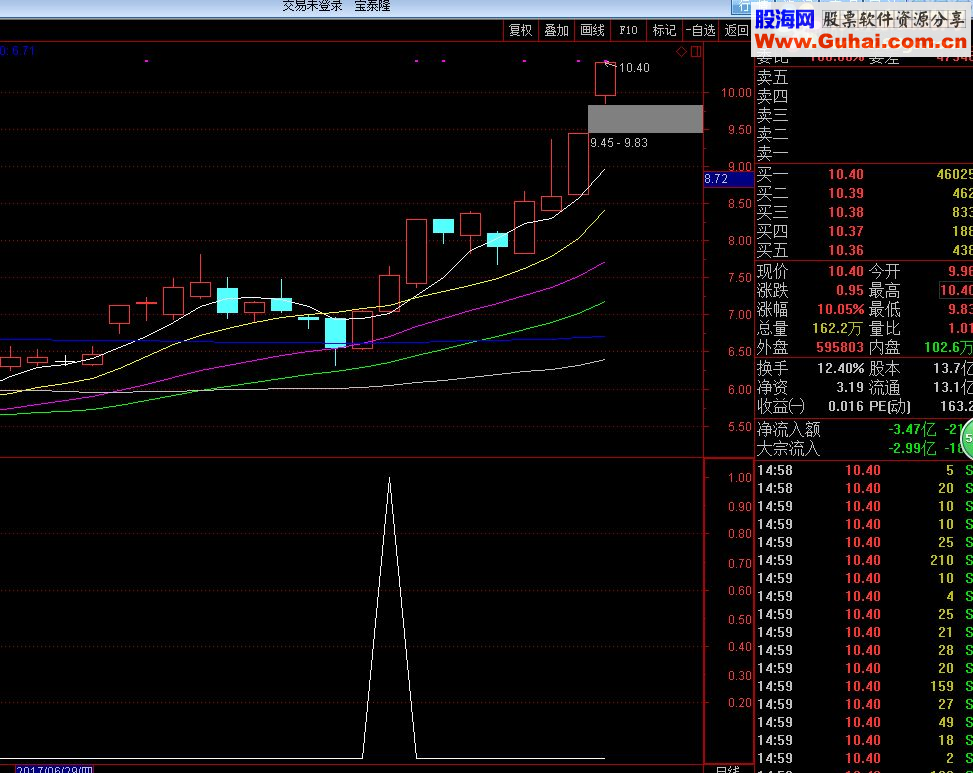Click the gray 9.45 - 9.83 gap box
973x773 pixels.
coord(645,118)
